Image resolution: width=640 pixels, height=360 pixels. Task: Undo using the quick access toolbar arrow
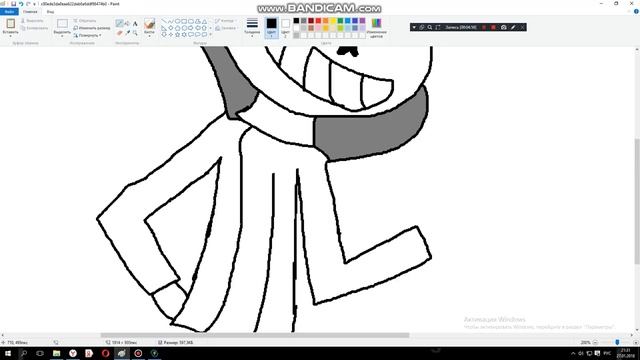pos(21,4)
